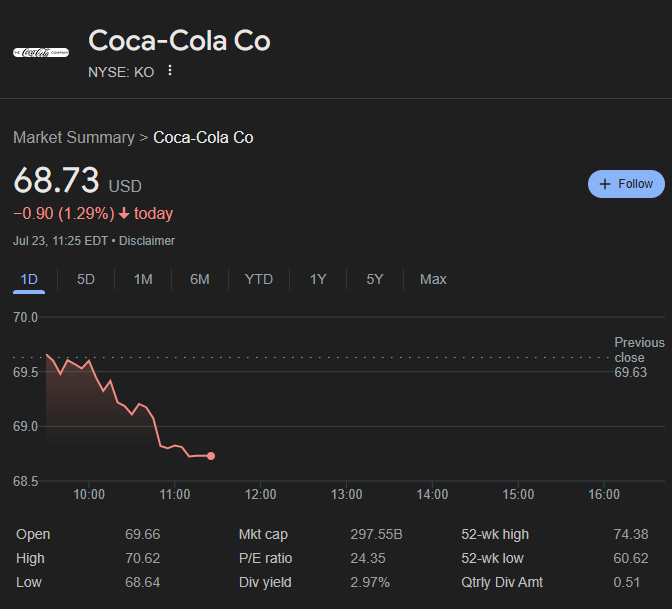Click the Div yield value 2.97%

370,582
